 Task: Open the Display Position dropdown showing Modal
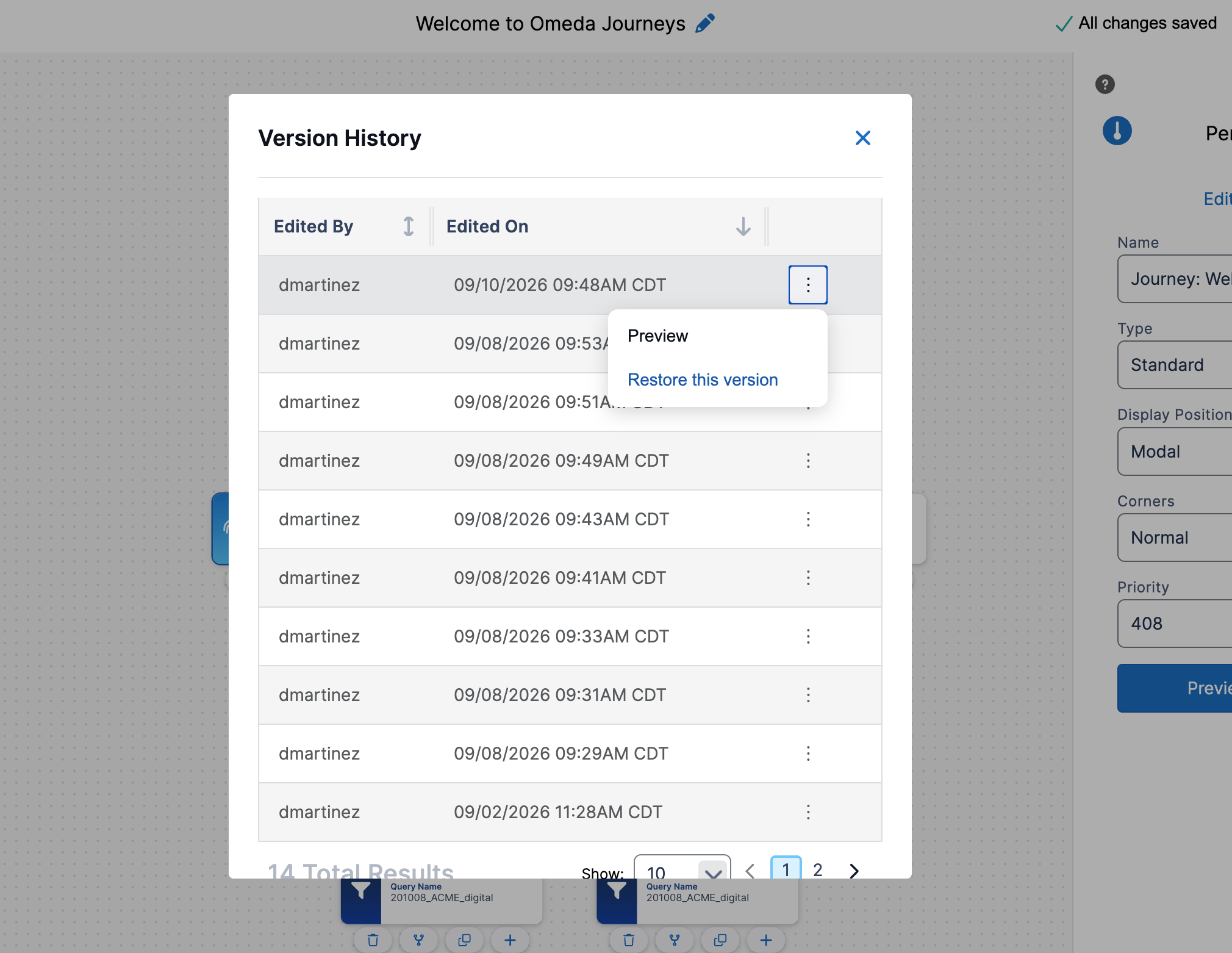click(1175, 451)
